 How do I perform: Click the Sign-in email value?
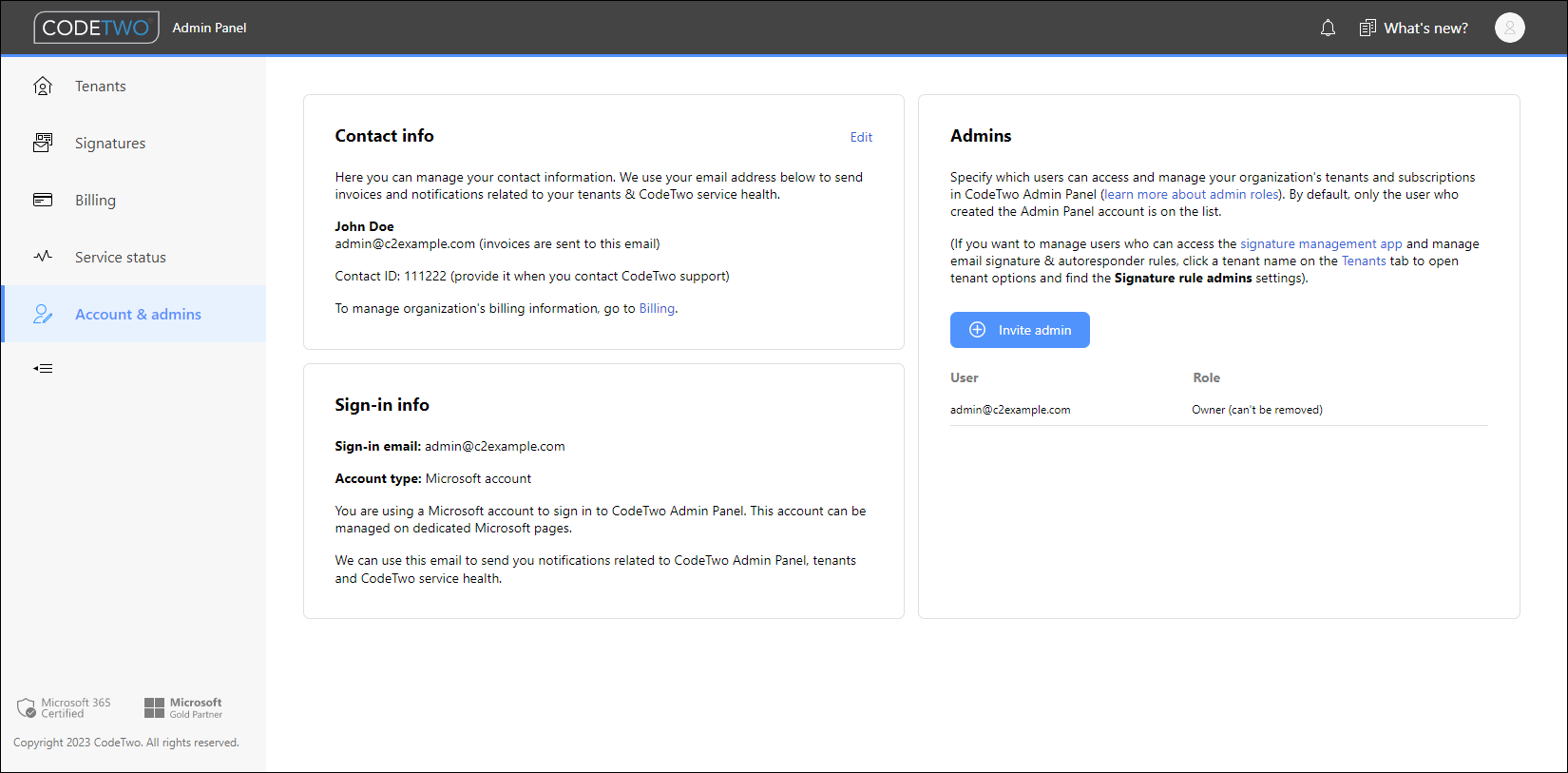coord(495,446)
